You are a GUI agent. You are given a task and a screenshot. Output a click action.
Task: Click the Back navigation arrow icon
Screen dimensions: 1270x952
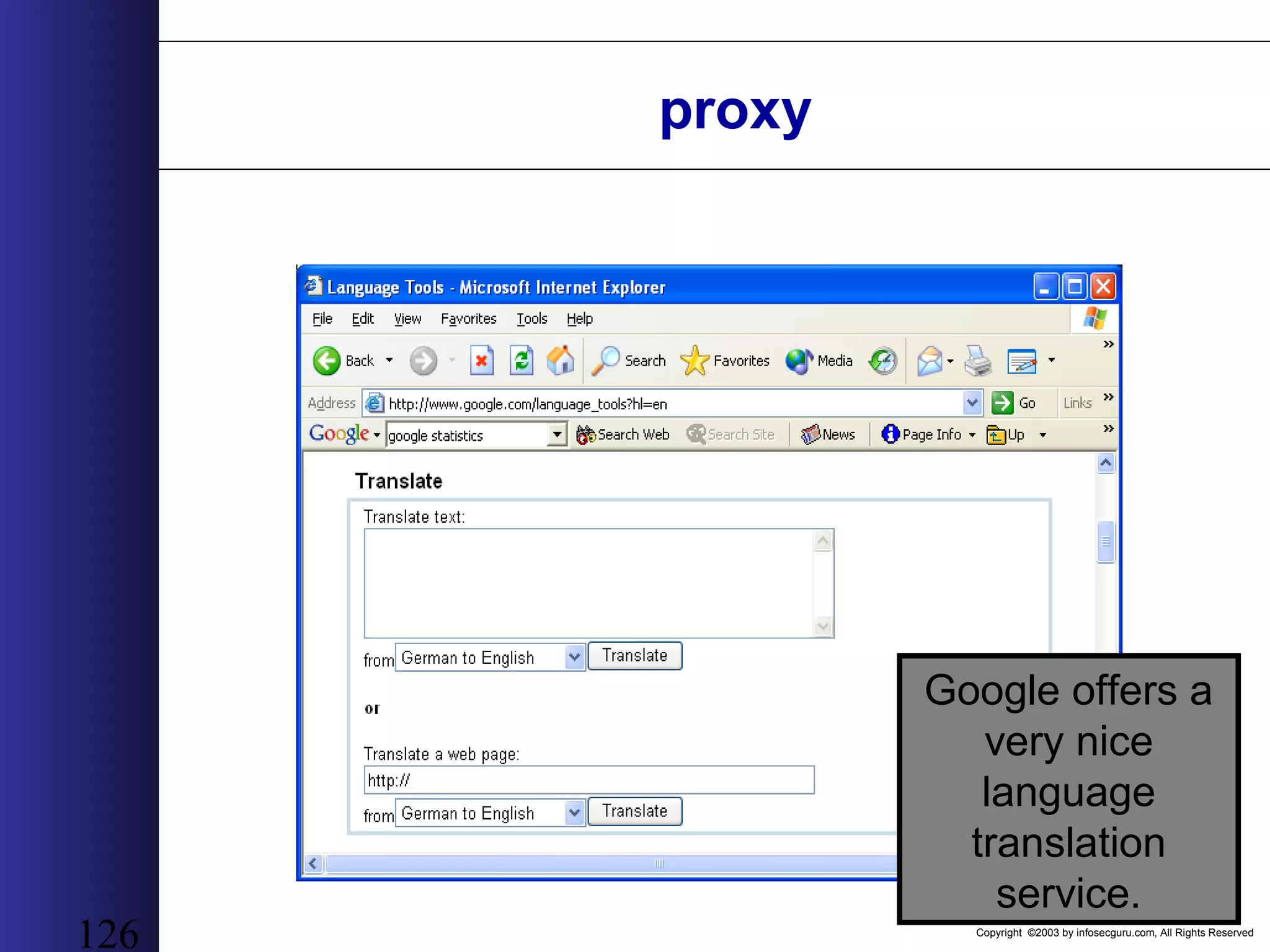(327, 361)
